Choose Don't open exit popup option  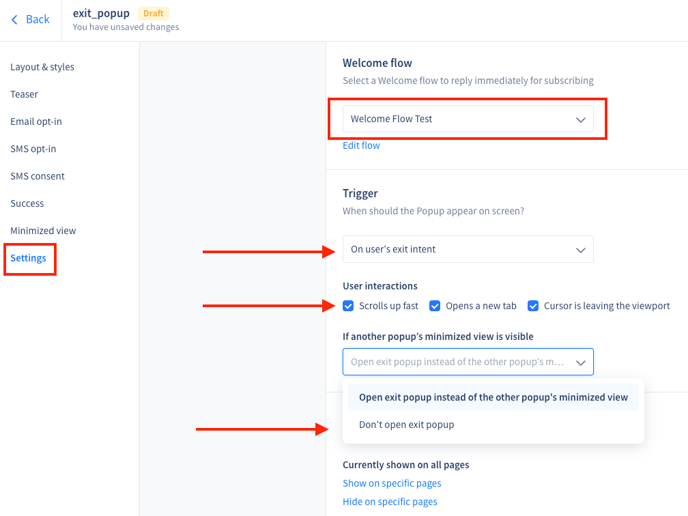[406, 425]
